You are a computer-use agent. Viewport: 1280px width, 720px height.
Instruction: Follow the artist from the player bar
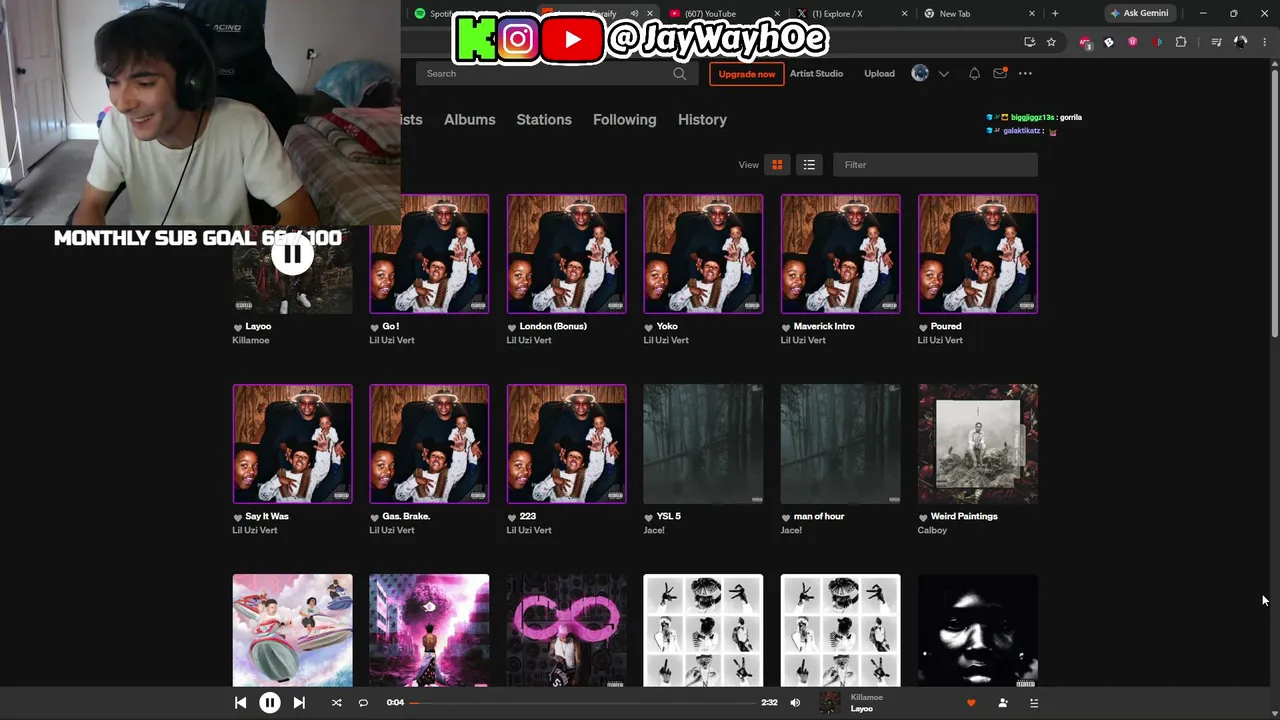[1003, 703]
